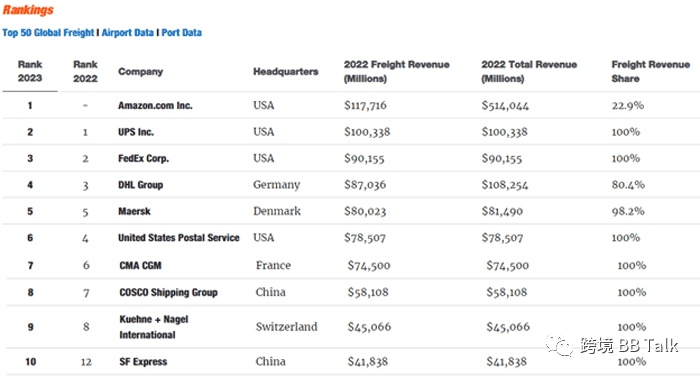This screenshot has width=700, height=377.
Task: Select the Amazon.com Inc. company name
Action: click(155, 106)
